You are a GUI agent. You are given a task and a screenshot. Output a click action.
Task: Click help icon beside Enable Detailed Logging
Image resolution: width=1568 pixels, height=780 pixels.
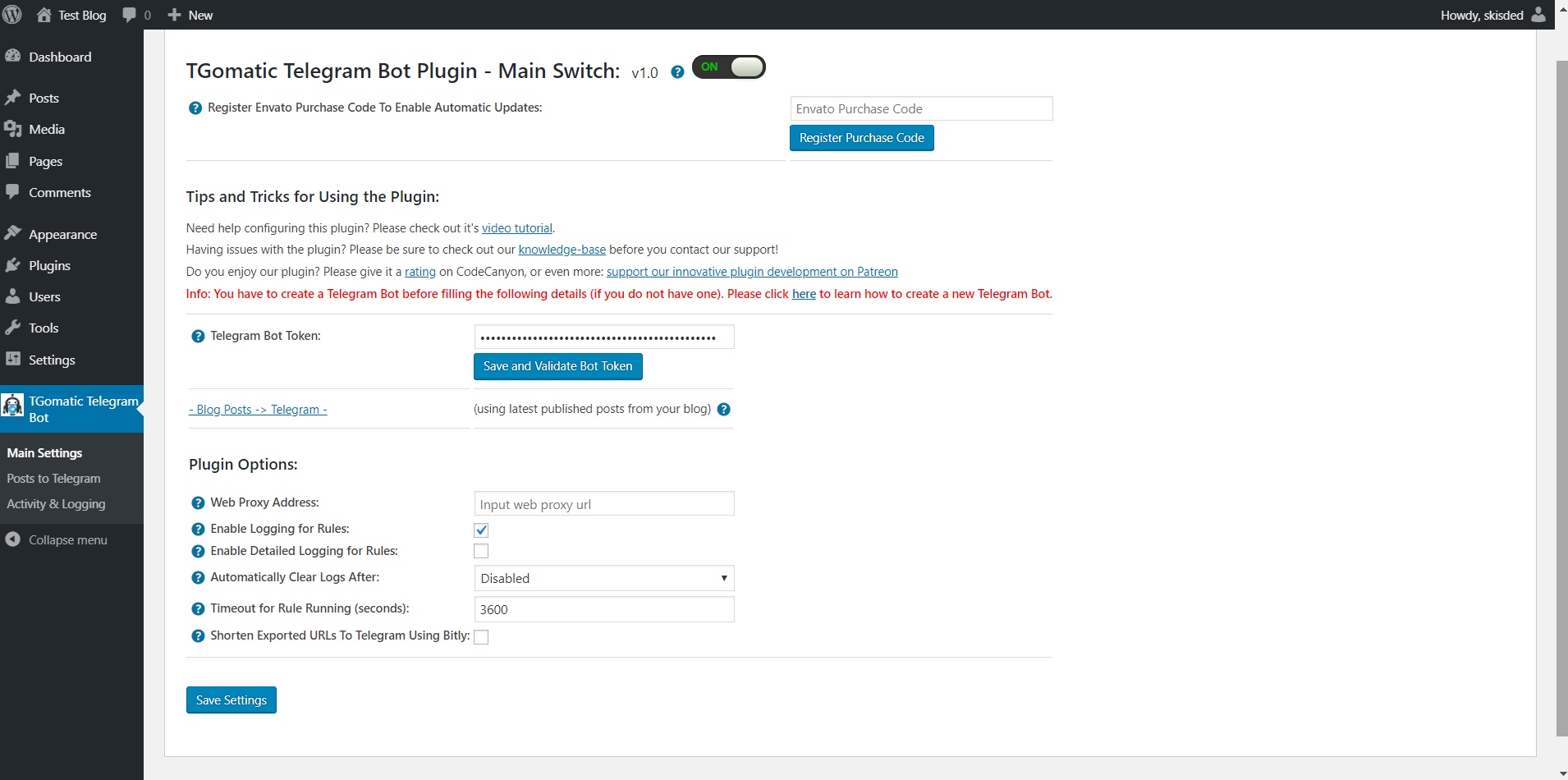pos(198,552)
